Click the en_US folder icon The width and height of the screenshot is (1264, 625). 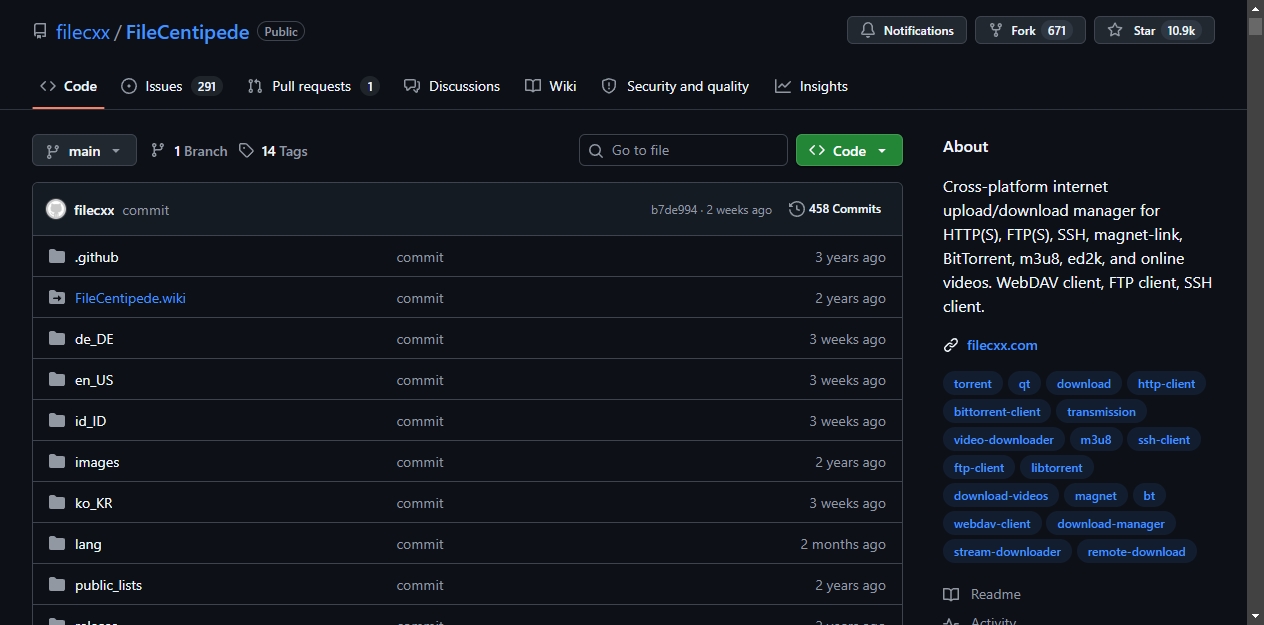[x=56, y=380]
